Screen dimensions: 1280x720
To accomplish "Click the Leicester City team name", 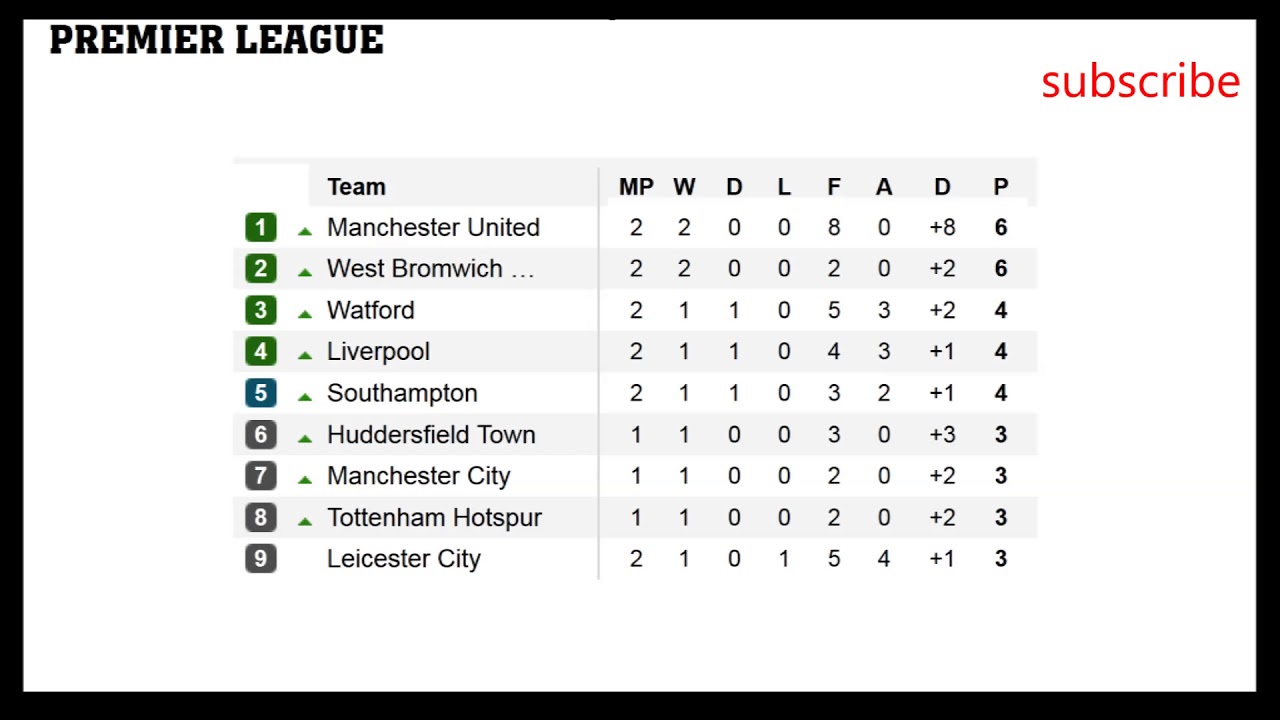I will point(404,559).
